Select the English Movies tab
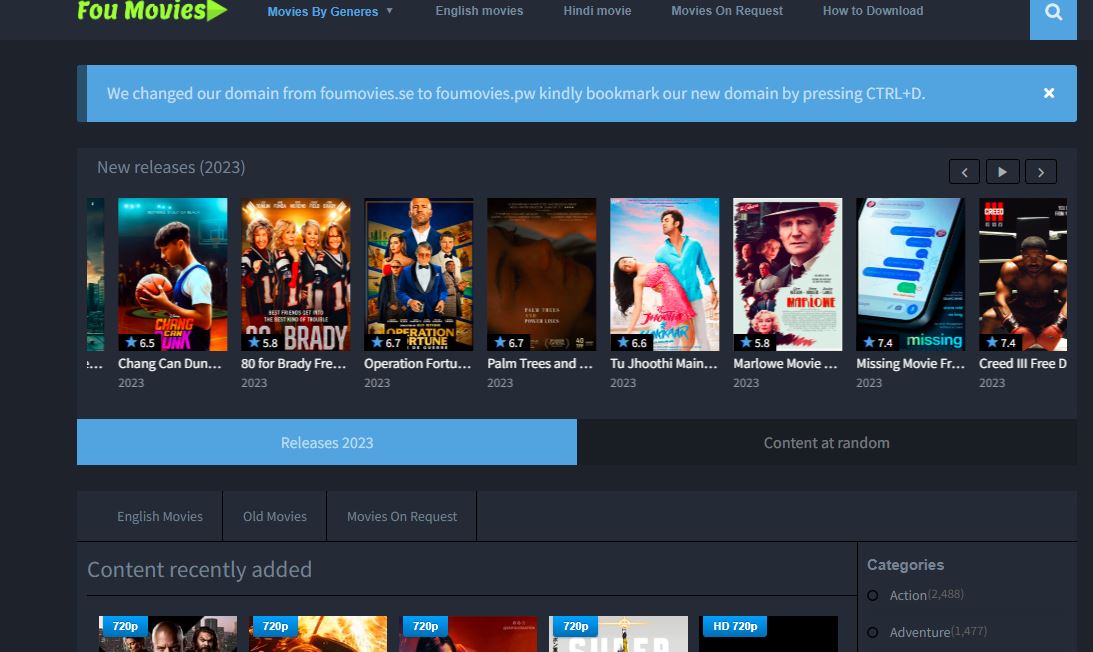Screen dimensions: 1093x652 pos(160,517)
